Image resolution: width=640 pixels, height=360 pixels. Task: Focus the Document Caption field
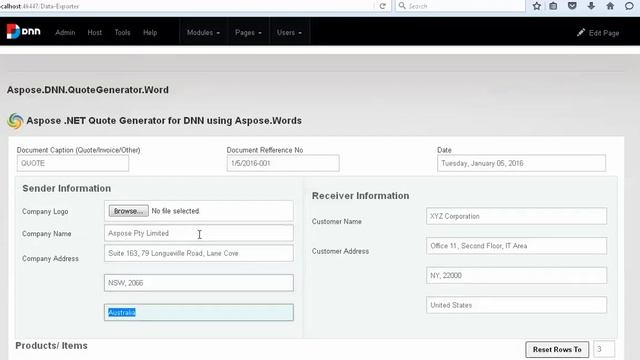[x=73, y=163]
